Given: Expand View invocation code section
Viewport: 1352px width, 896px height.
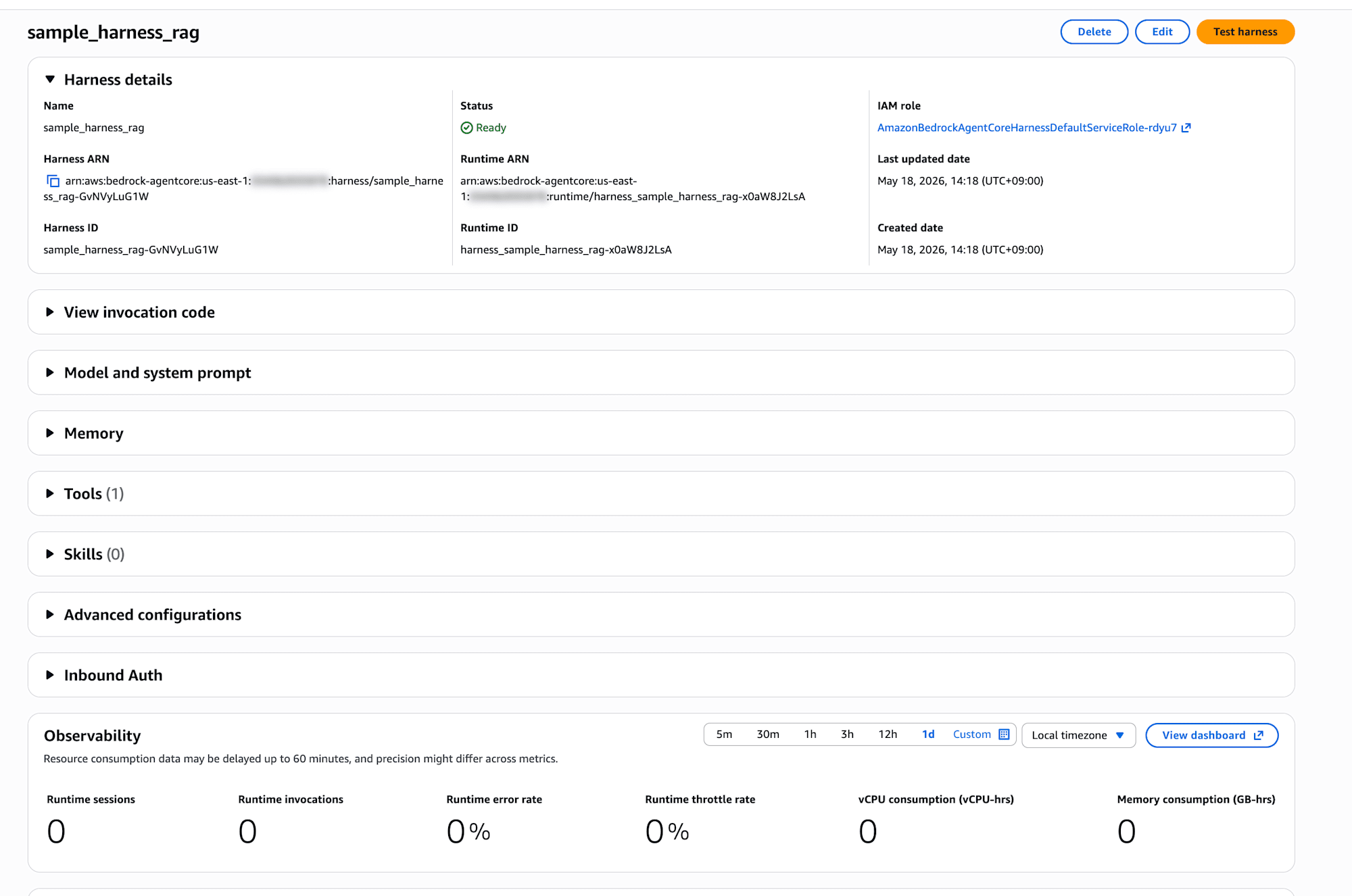Looking at the screenshot, I should coord(50,312).
